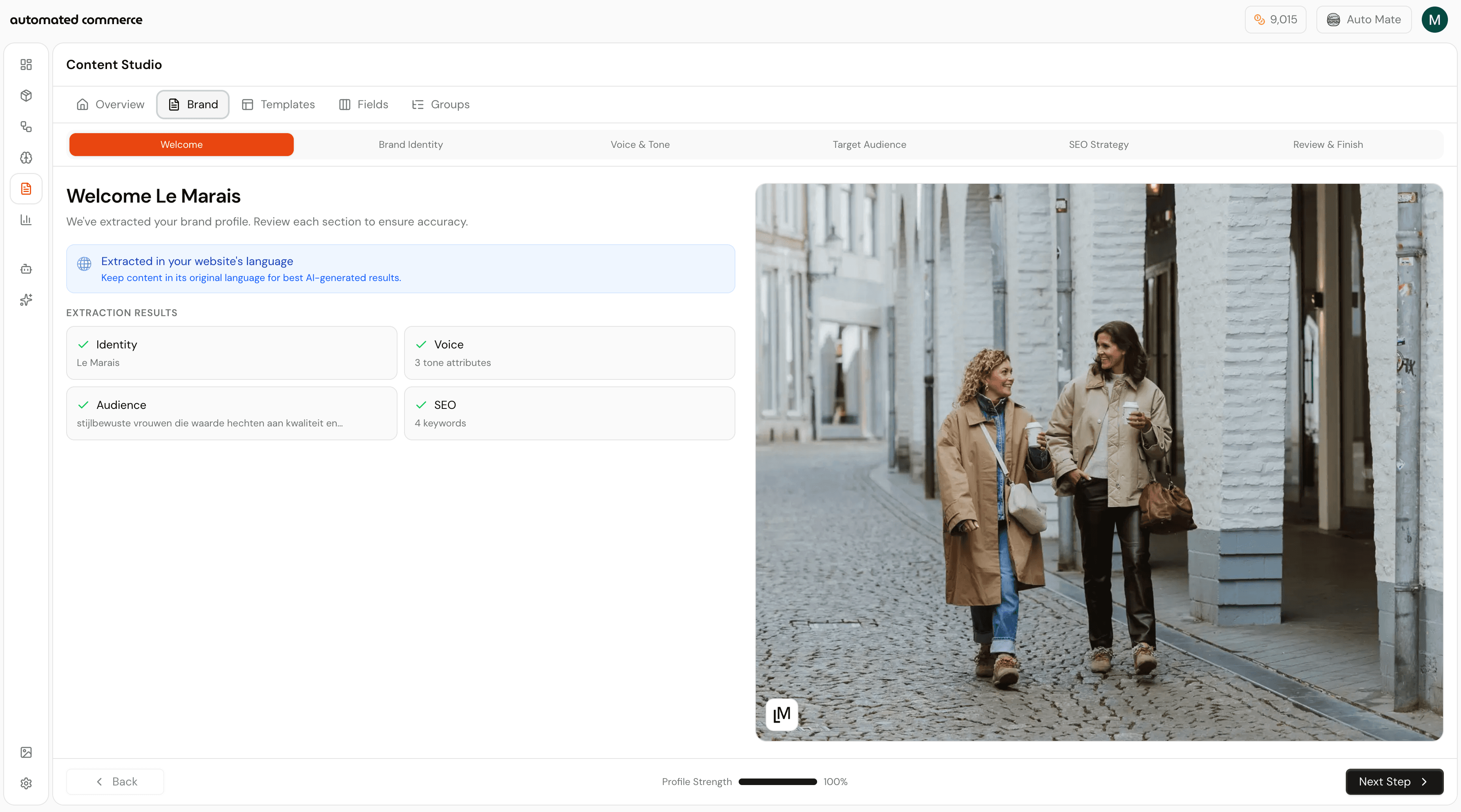
Task: Click the 100% profile strength value
Action: coord(835,782)
